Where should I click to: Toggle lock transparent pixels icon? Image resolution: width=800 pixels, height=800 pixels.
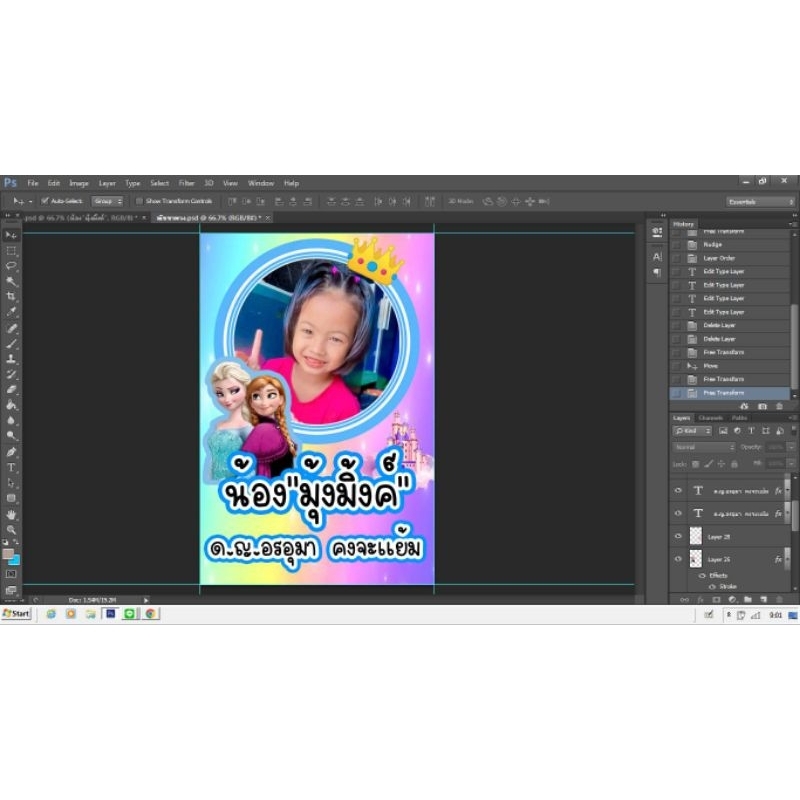pos(695,464)
